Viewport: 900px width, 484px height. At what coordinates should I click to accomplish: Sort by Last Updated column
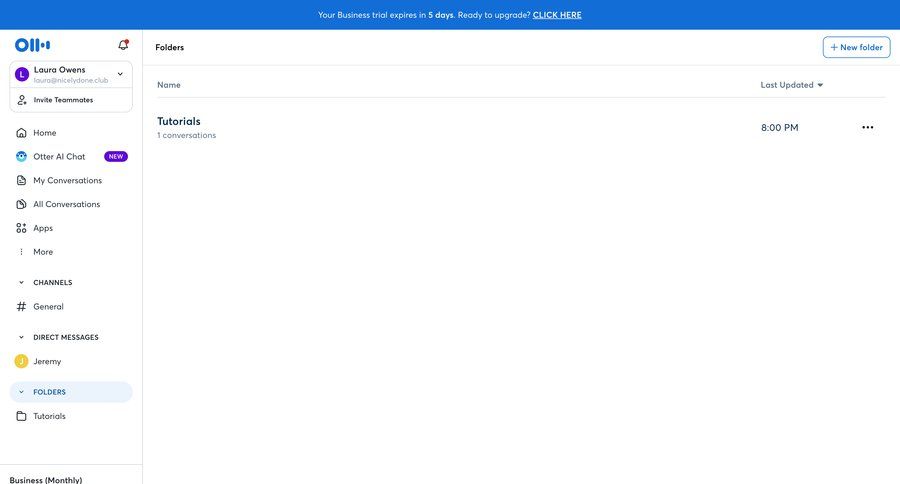(792, 85)
